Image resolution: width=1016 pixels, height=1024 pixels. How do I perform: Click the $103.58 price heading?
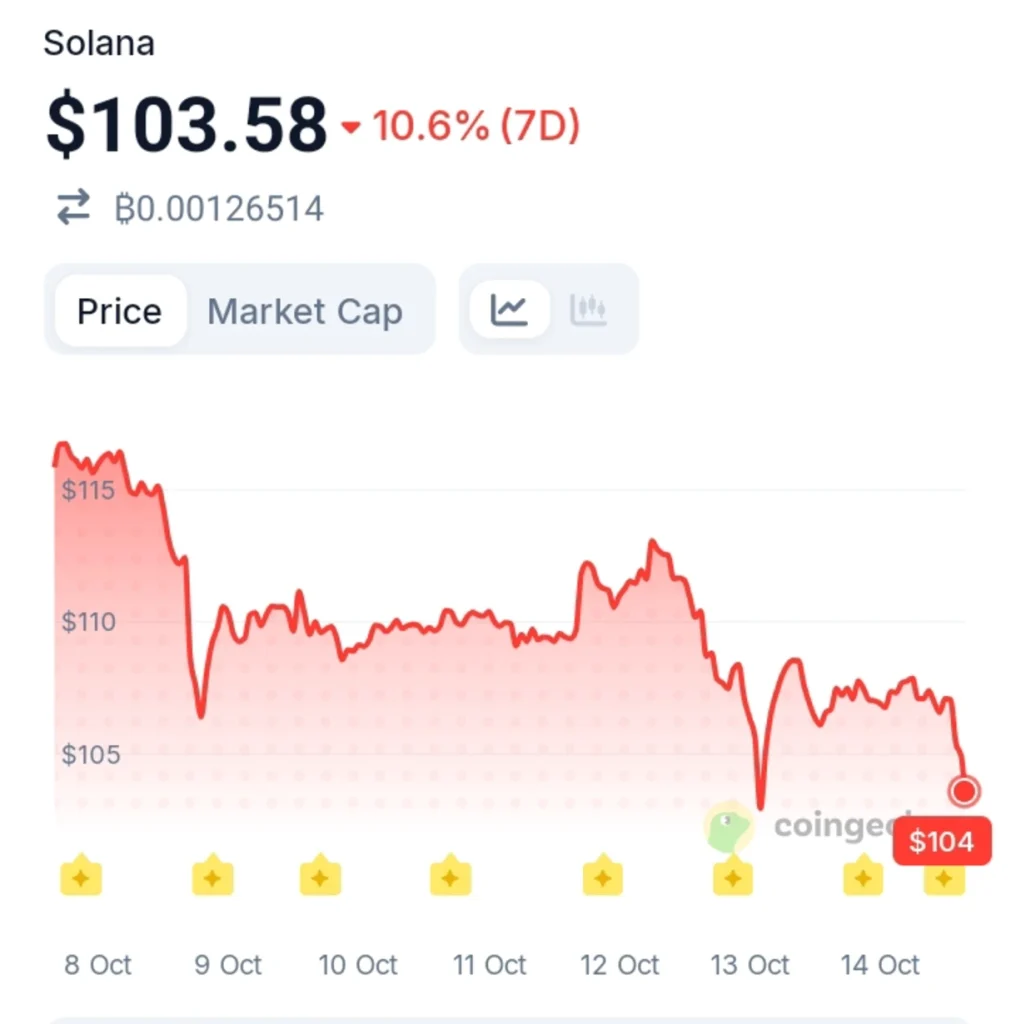tap(187, 124)
